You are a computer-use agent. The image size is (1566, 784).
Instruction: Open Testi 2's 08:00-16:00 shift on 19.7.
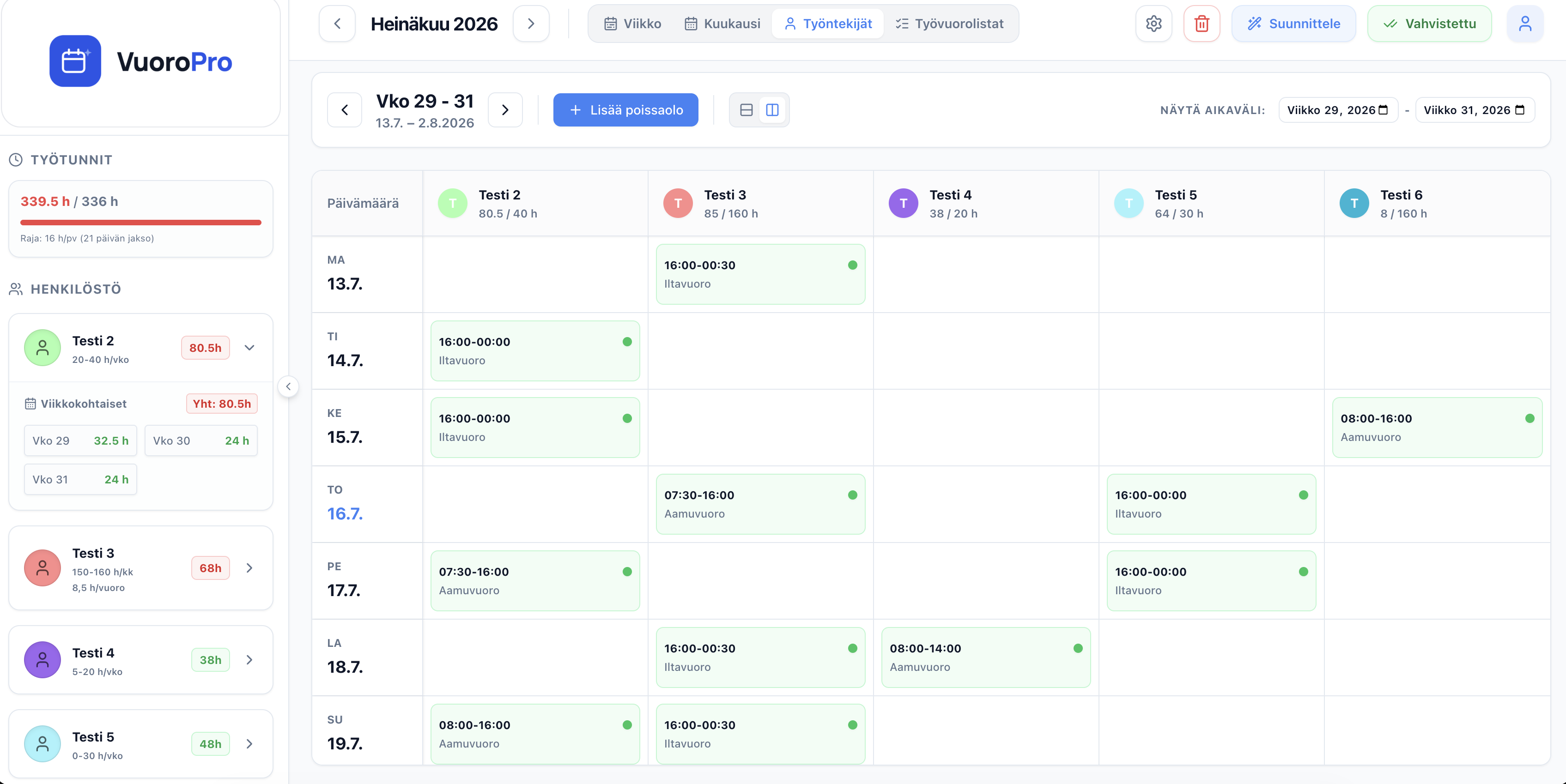(535, 734)
